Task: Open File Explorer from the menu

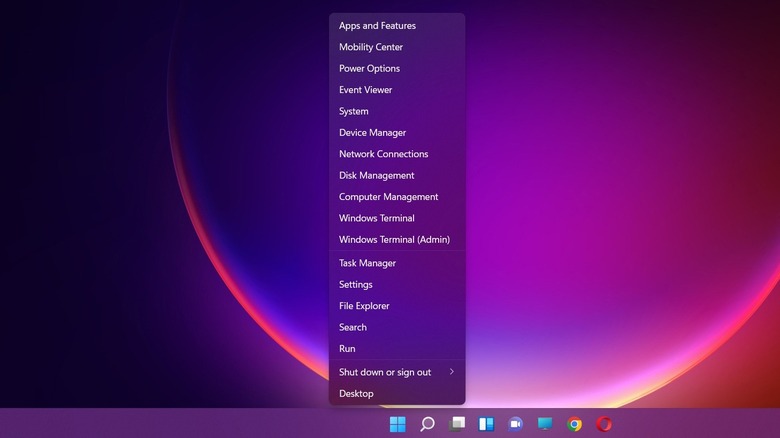Action: 364,306
